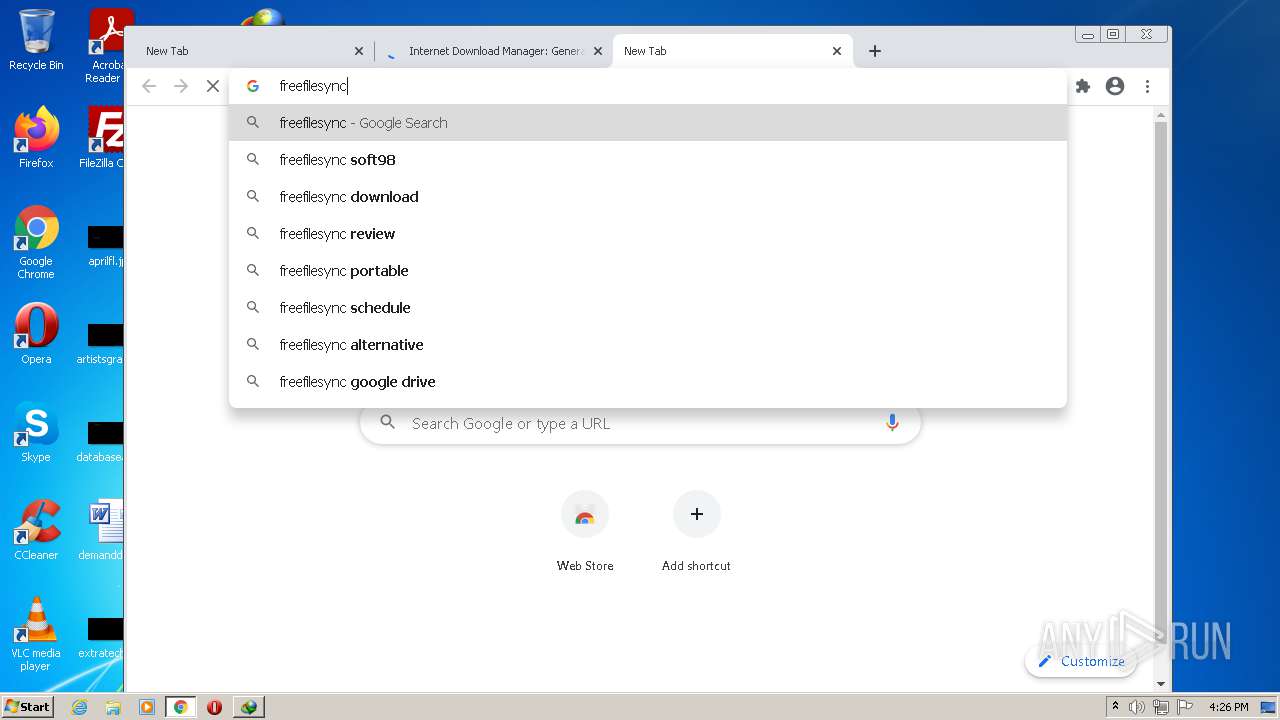1280x720 pixels.
Task: Open the CCleaner desktop shortcut
Action: click(36, 530)
